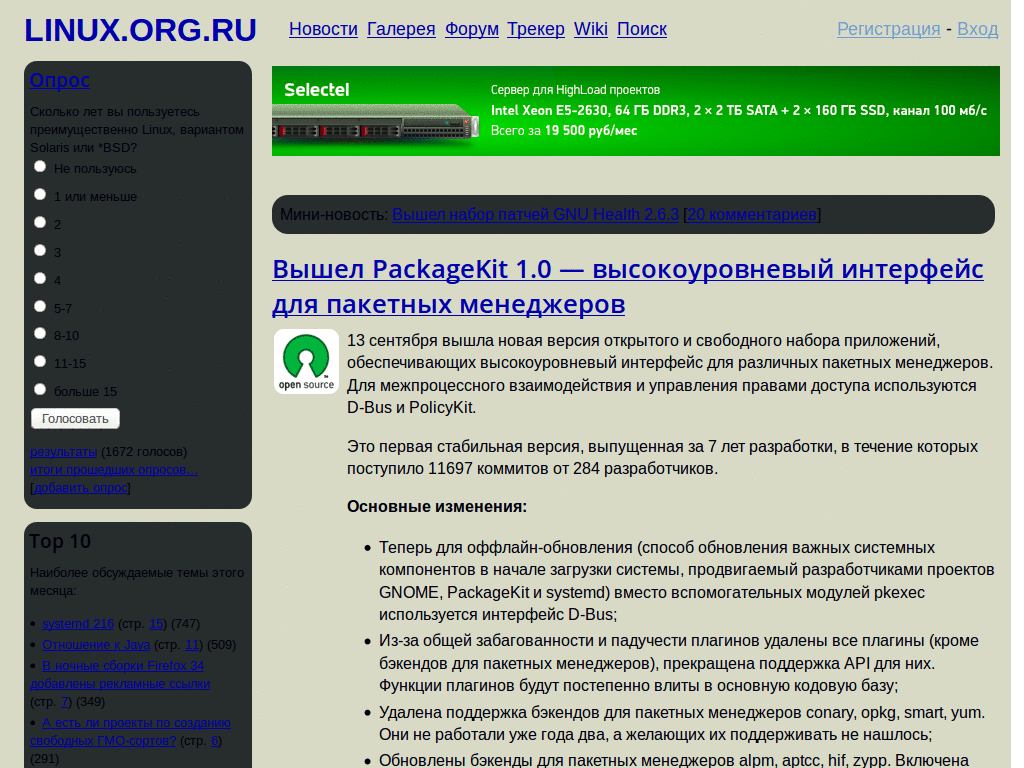Click the "Top 10" heading text

(x=59, y=541)
